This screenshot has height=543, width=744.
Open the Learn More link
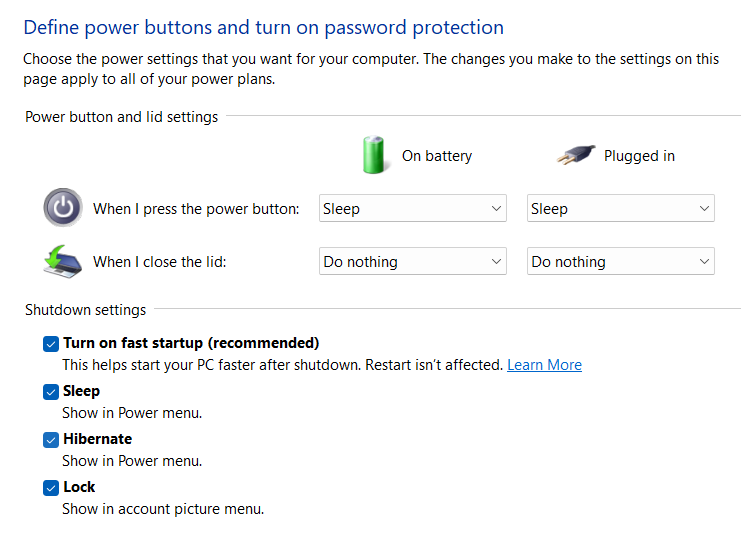(x=544, y=365)
